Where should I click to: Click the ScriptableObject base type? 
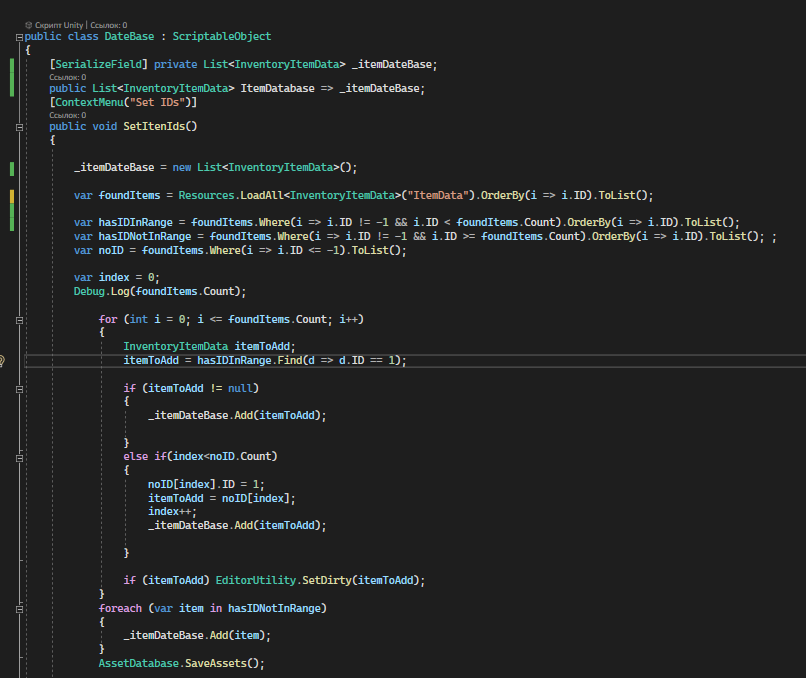tap(222, 36)
